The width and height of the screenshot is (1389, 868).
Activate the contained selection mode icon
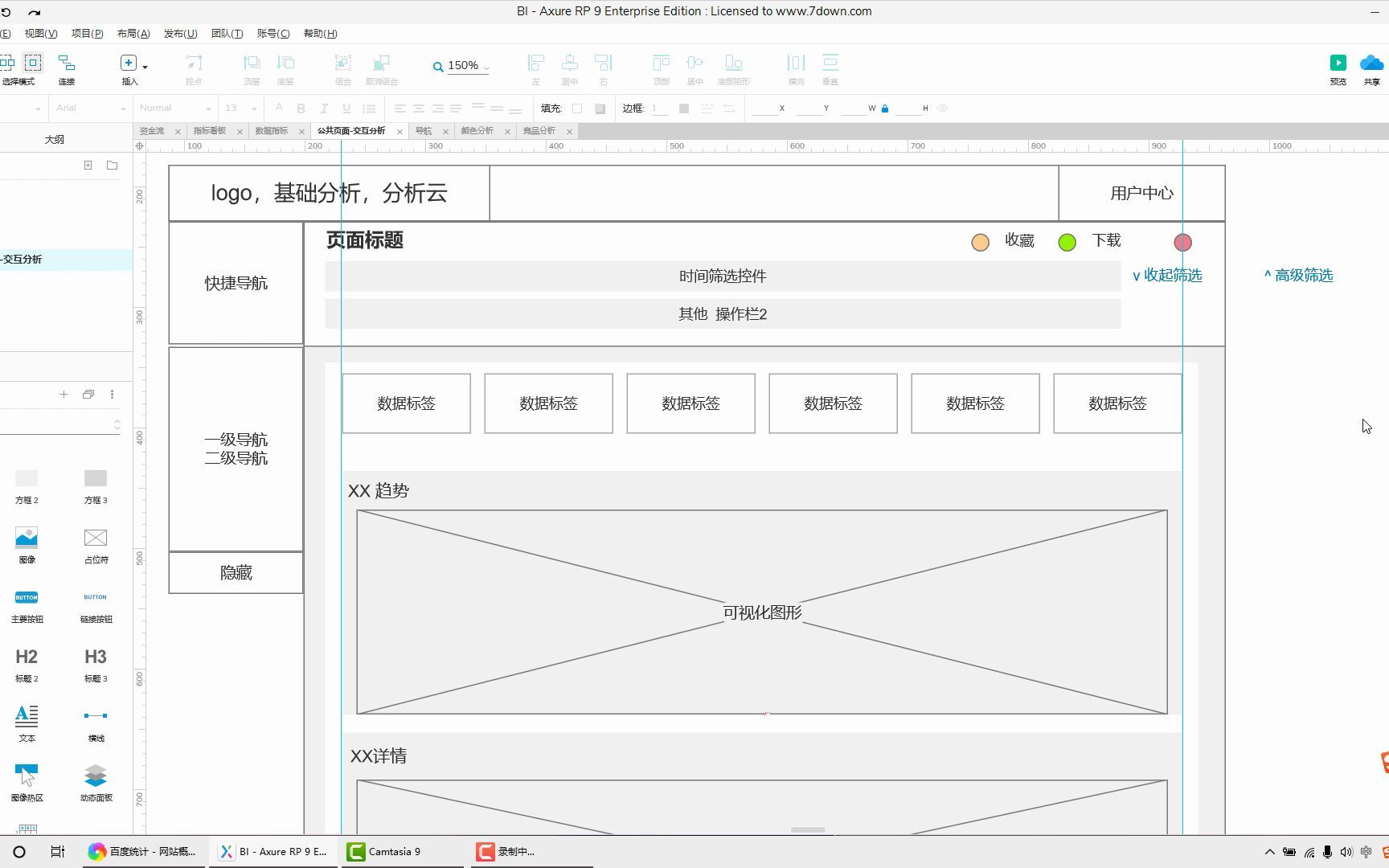click(32, 63)
